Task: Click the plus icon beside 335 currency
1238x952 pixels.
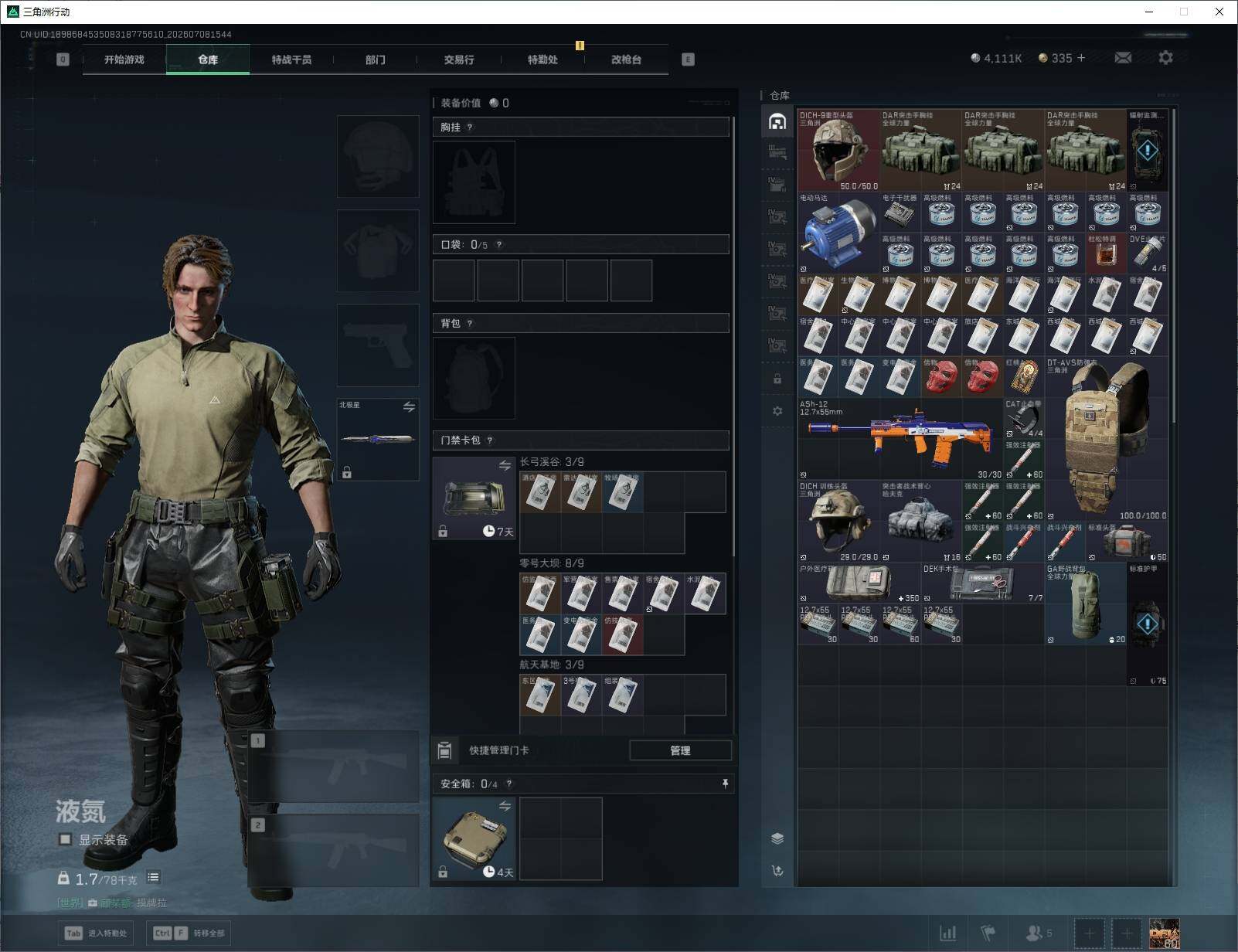Action: pyautogui.click(x=1081, y=58)
